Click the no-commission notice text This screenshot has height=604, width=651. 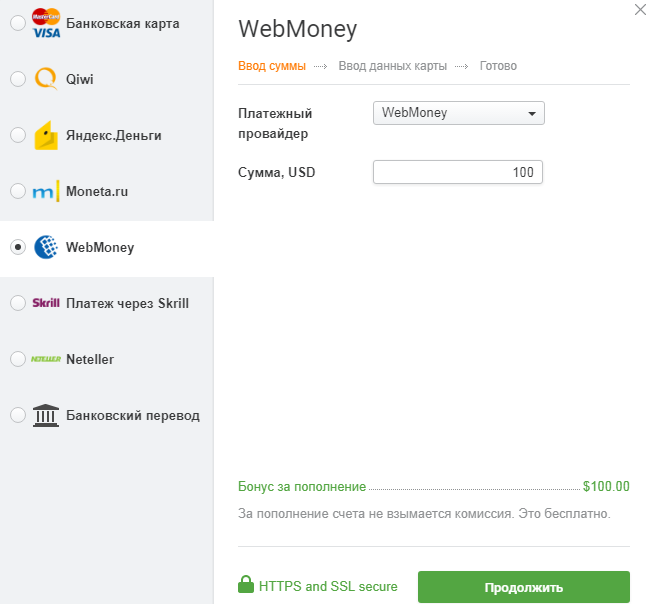click(424, 514)
